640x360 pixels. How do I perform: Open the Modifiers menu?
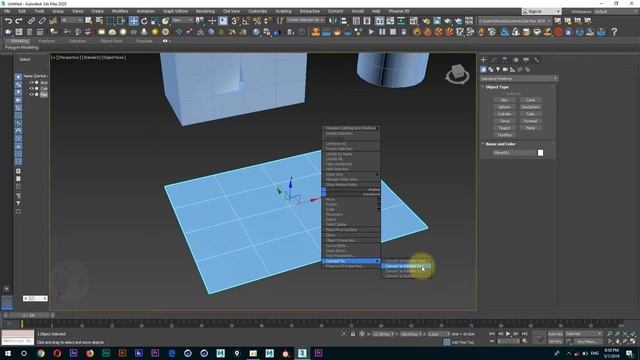click(120, 11)
